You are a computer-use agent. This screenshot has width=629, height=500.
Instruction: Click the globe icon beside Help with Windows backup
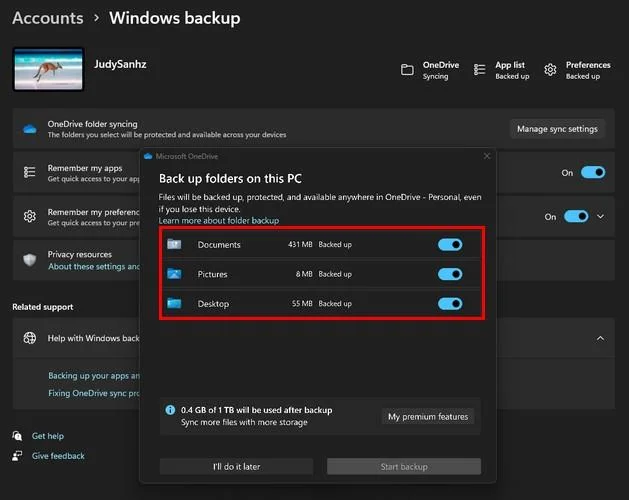point(30,338)
